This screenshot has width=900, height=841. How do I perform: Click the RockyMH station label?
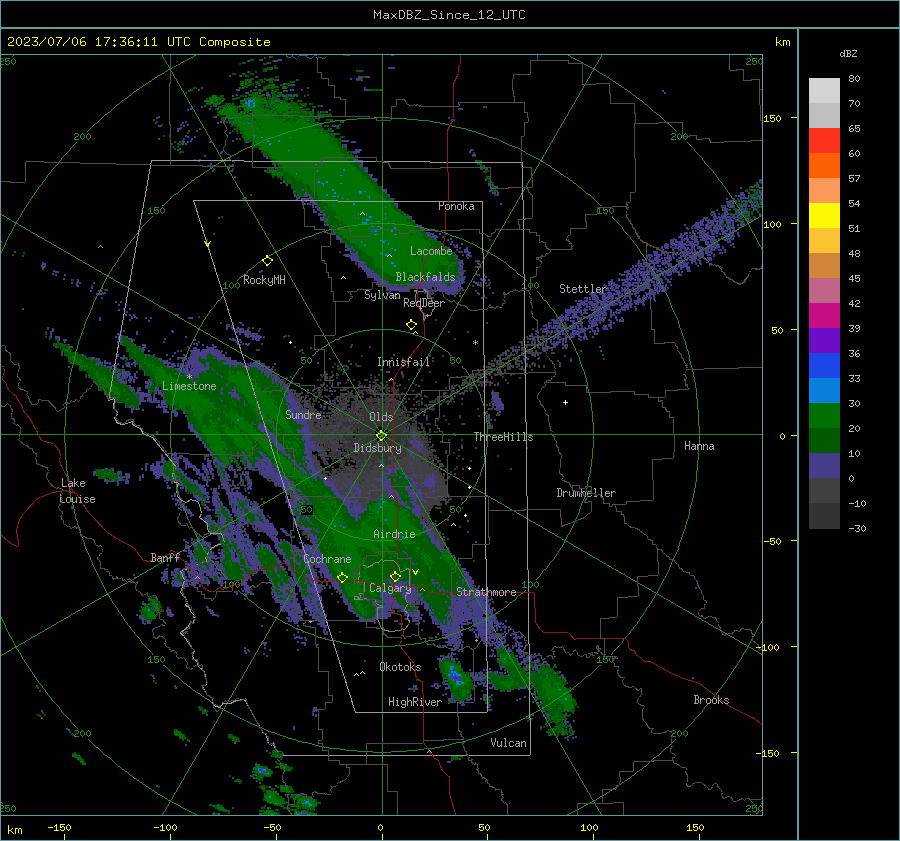(x=264, y=280)
